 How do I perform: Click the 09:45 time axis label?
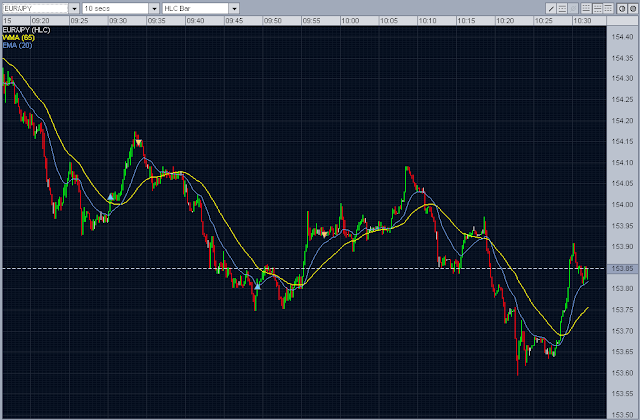pyautogui.click(x=234, y=21)
